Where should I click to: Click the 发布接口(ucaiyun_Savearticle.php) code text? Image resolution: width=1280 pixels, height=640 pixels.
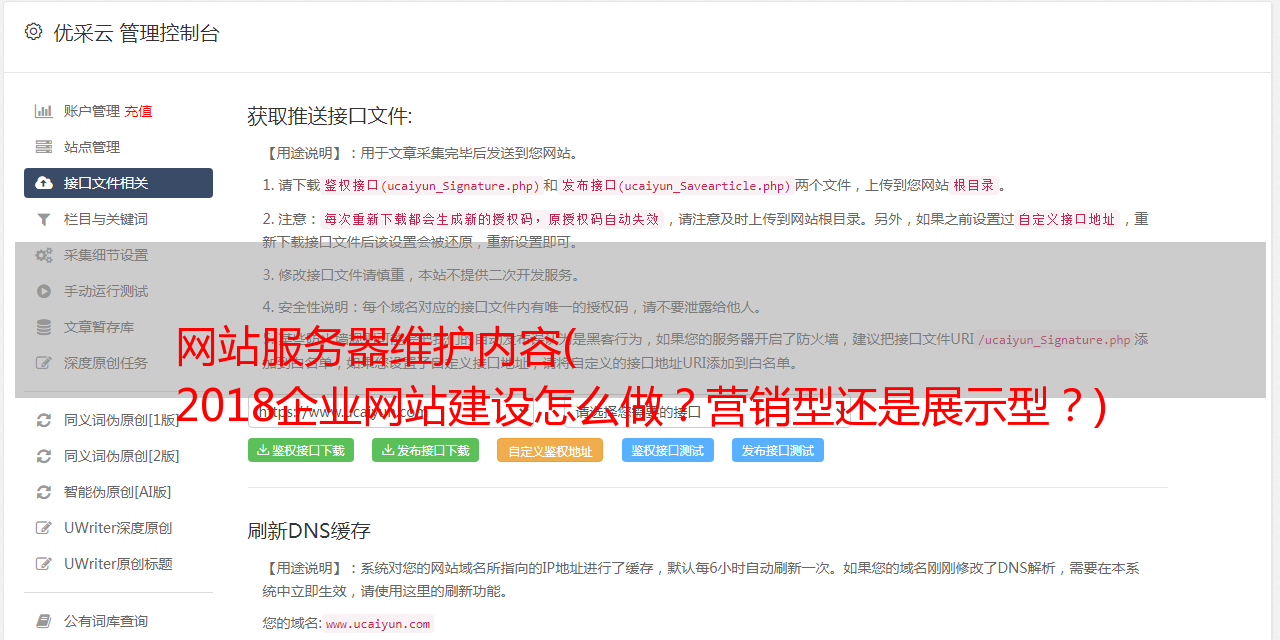click(676, 185)
